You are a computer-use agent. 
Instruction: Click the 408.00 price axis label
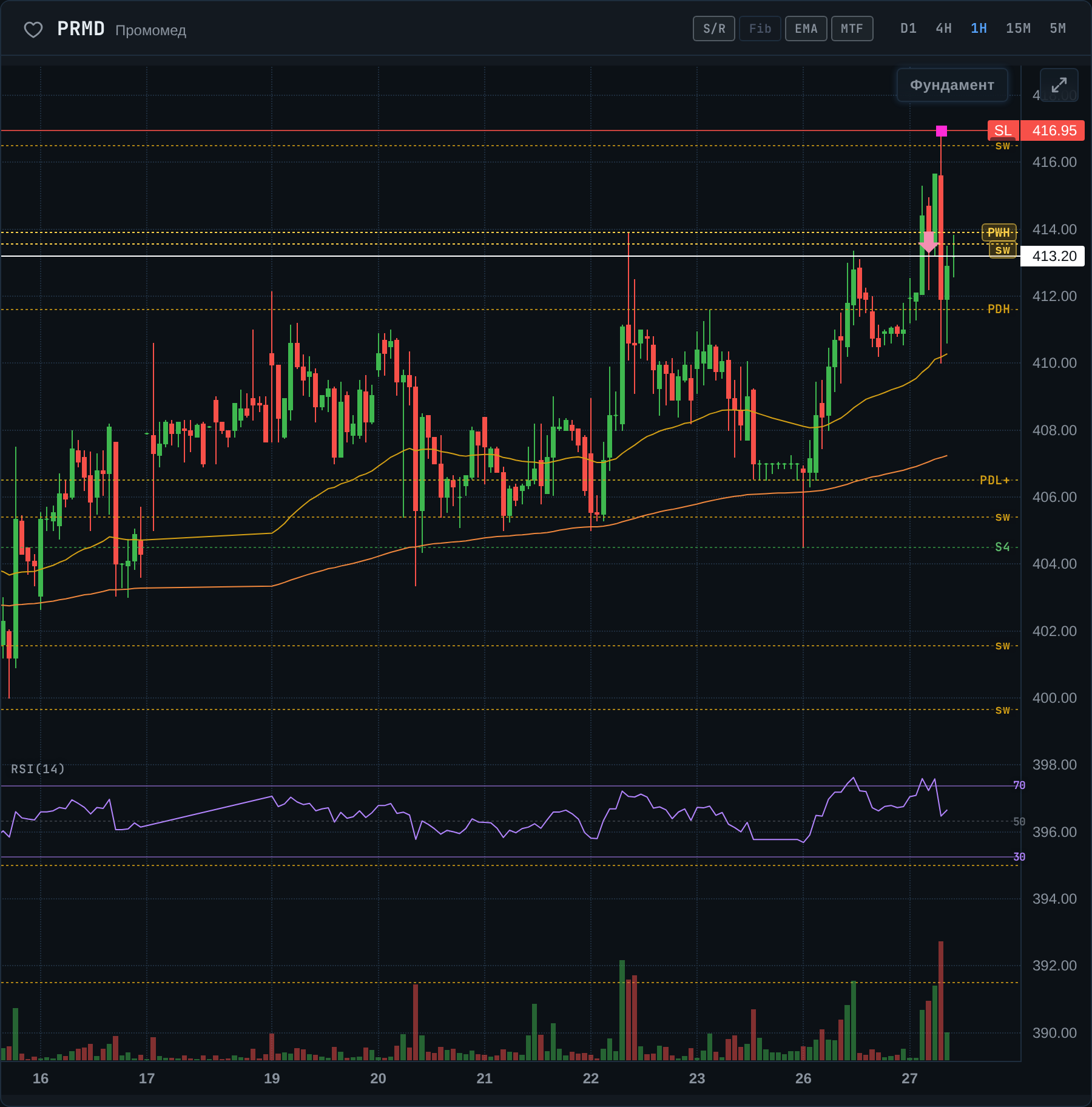pos(1054,430)
